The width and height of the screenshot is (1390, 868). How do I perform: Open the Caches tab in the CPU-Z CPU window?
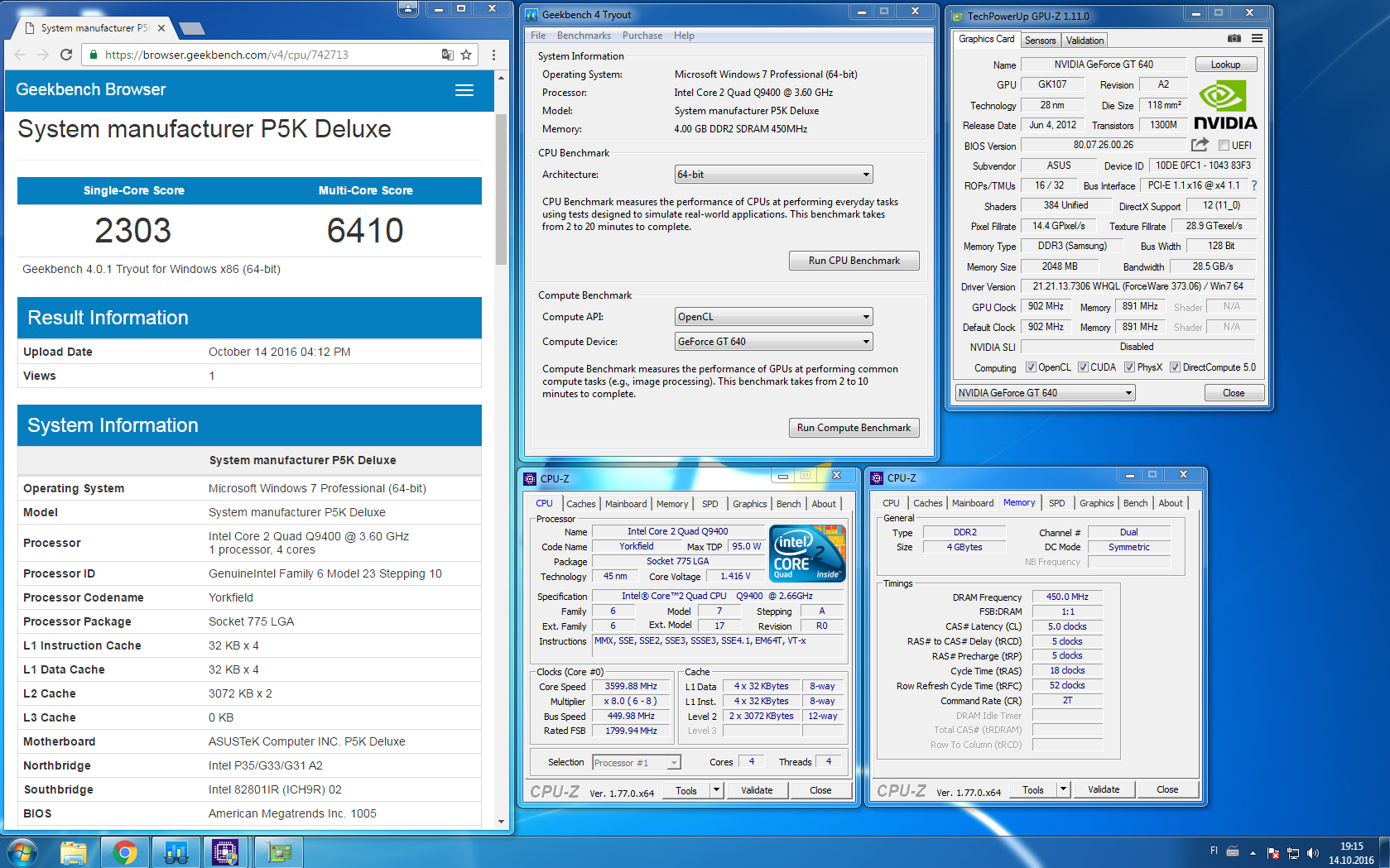[580, 504]
